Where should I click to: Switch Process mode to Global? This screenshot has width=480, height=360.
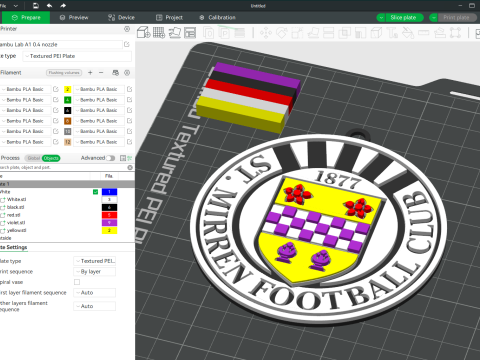[x=33, y=158]
